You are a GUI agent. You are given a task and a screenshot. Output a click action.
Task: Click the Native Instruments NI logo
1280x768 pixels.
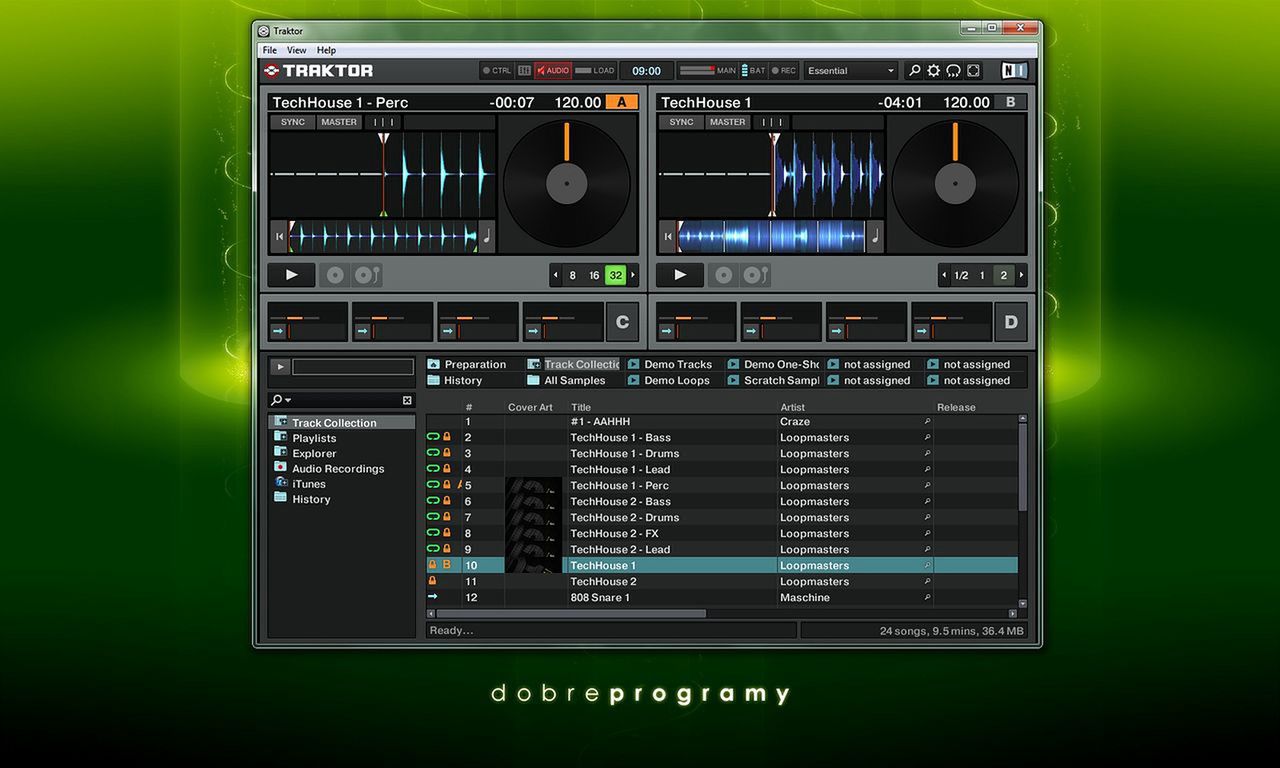[x=1014, y=71]
